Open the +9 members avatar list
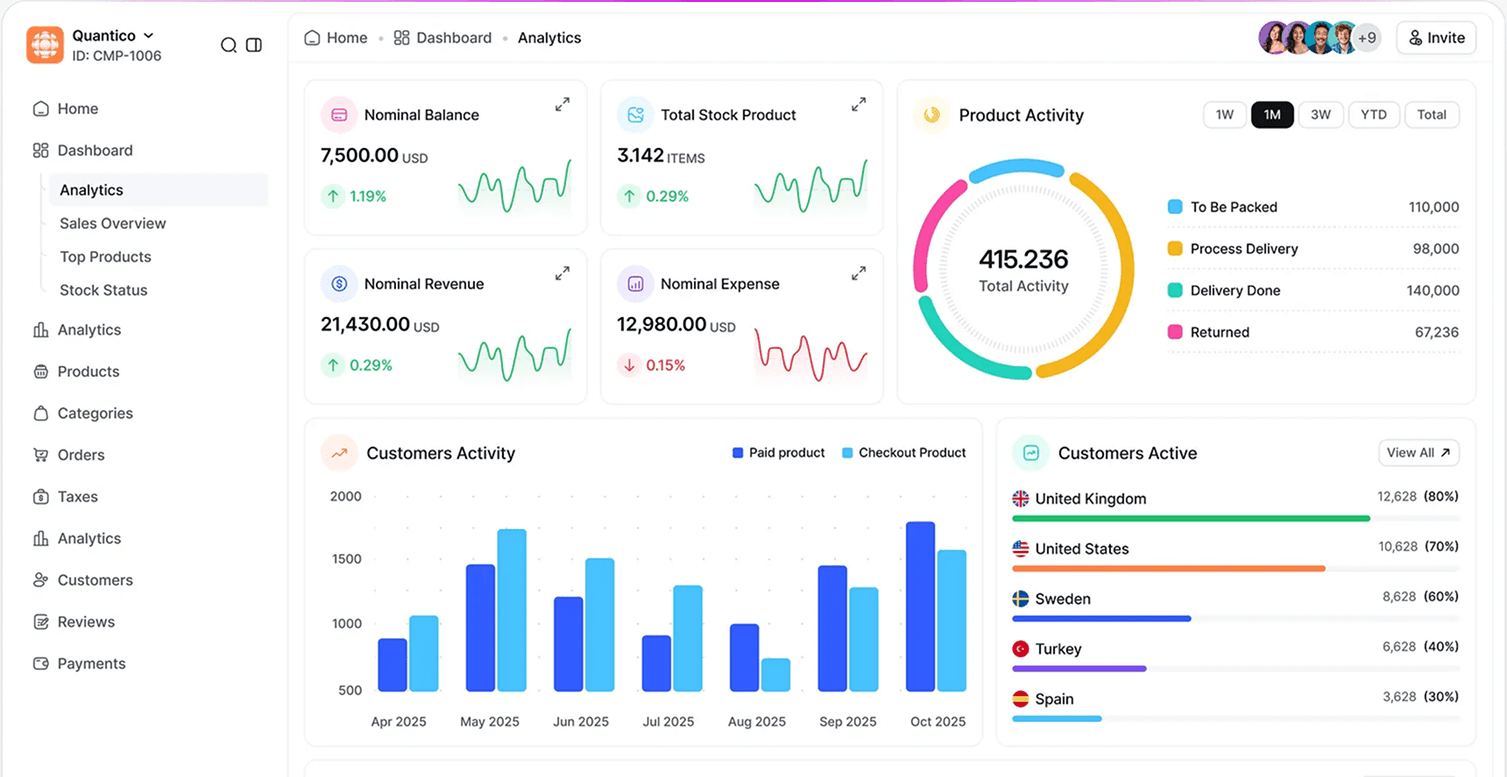 tap(1367, 38)
